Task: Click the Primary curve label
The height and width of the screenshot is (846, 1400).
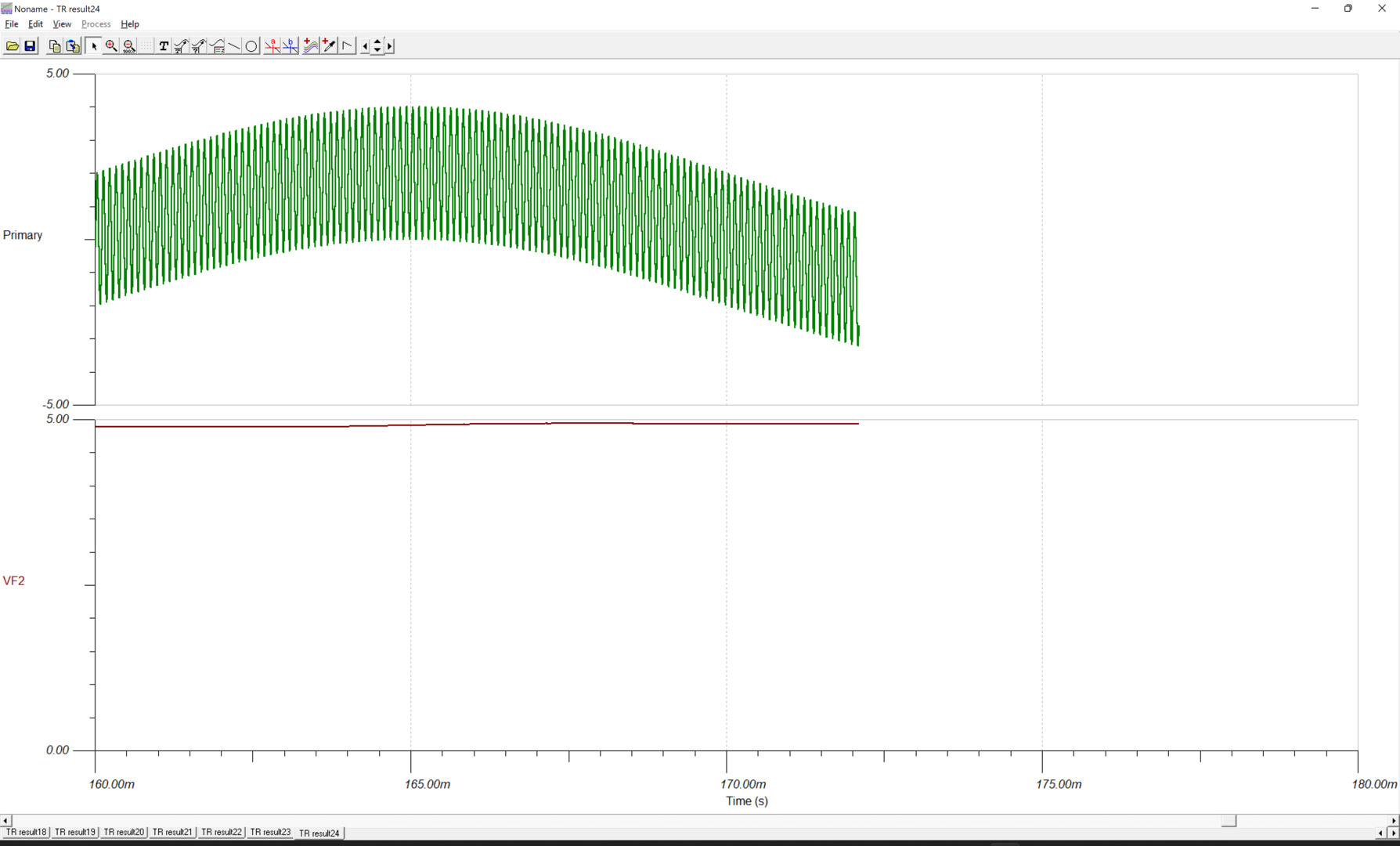Action: (x=23, y=235)
